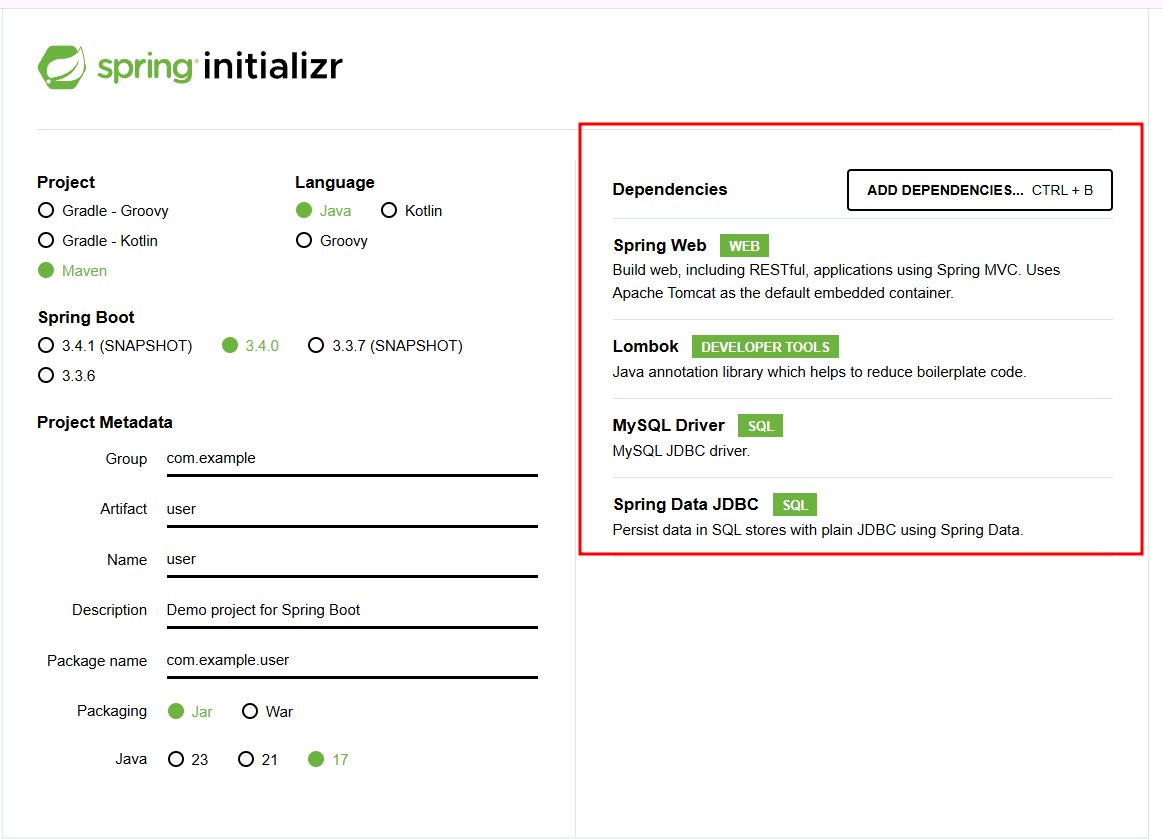Select the Gradle - Kotlin project option
This screenshot has width=1163, height=839.
pyautogui.click(x=98, y=240)
